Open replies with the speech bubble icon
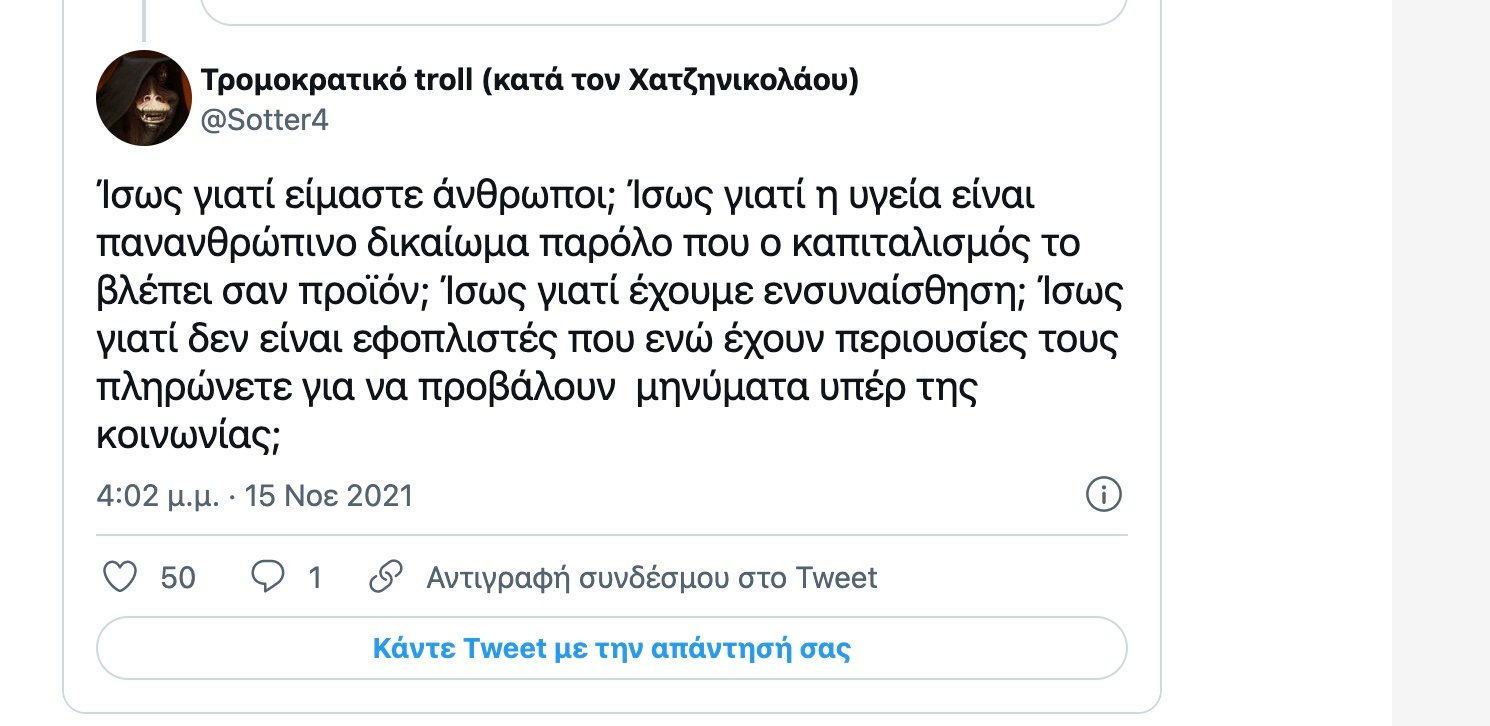This screenshot has height=726, width=1490. (x=268, y=576)
